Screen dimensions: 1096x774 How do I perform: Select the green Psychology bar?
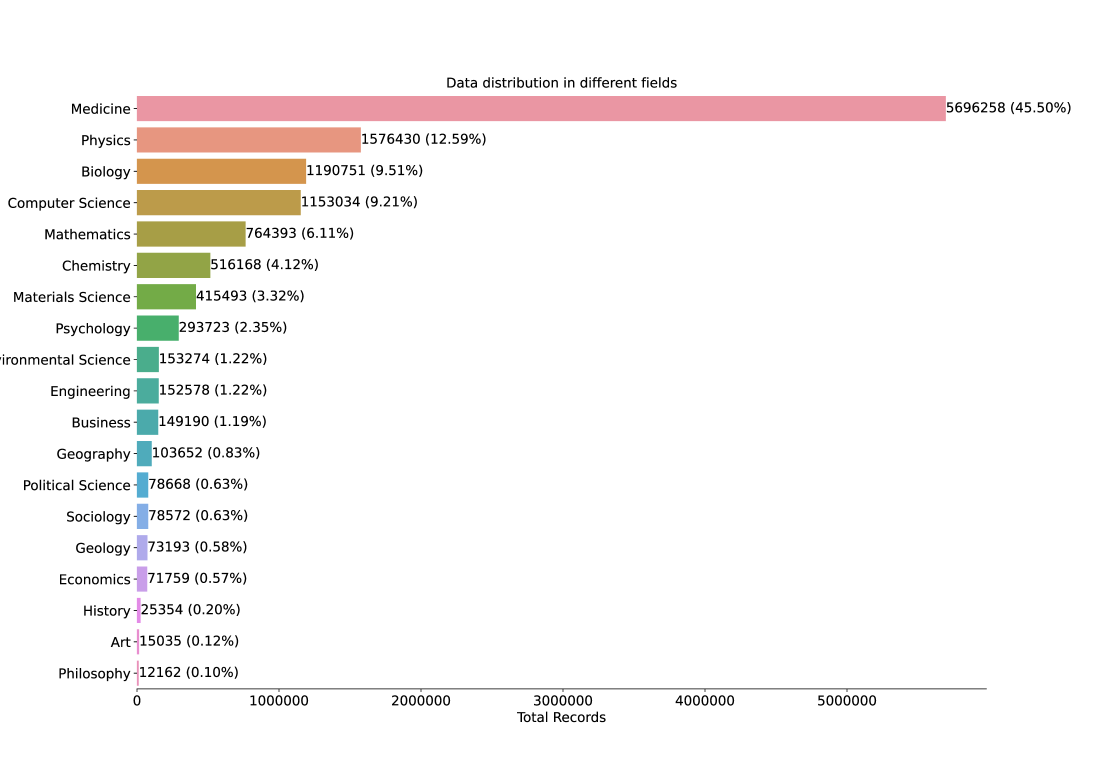tap(157, 328)
